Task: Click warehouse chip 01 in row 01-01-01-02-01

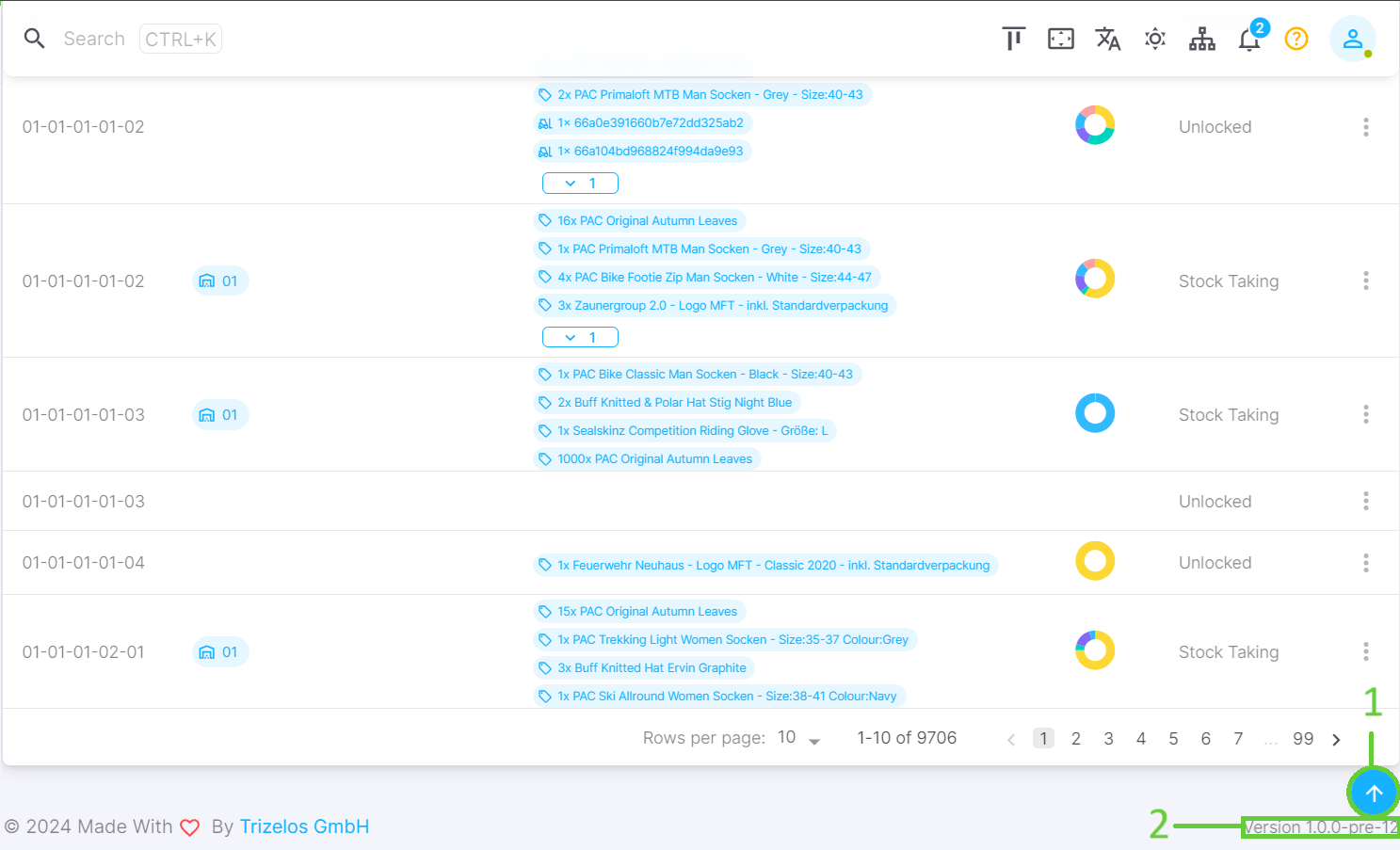Action: [x=220, y=651]
